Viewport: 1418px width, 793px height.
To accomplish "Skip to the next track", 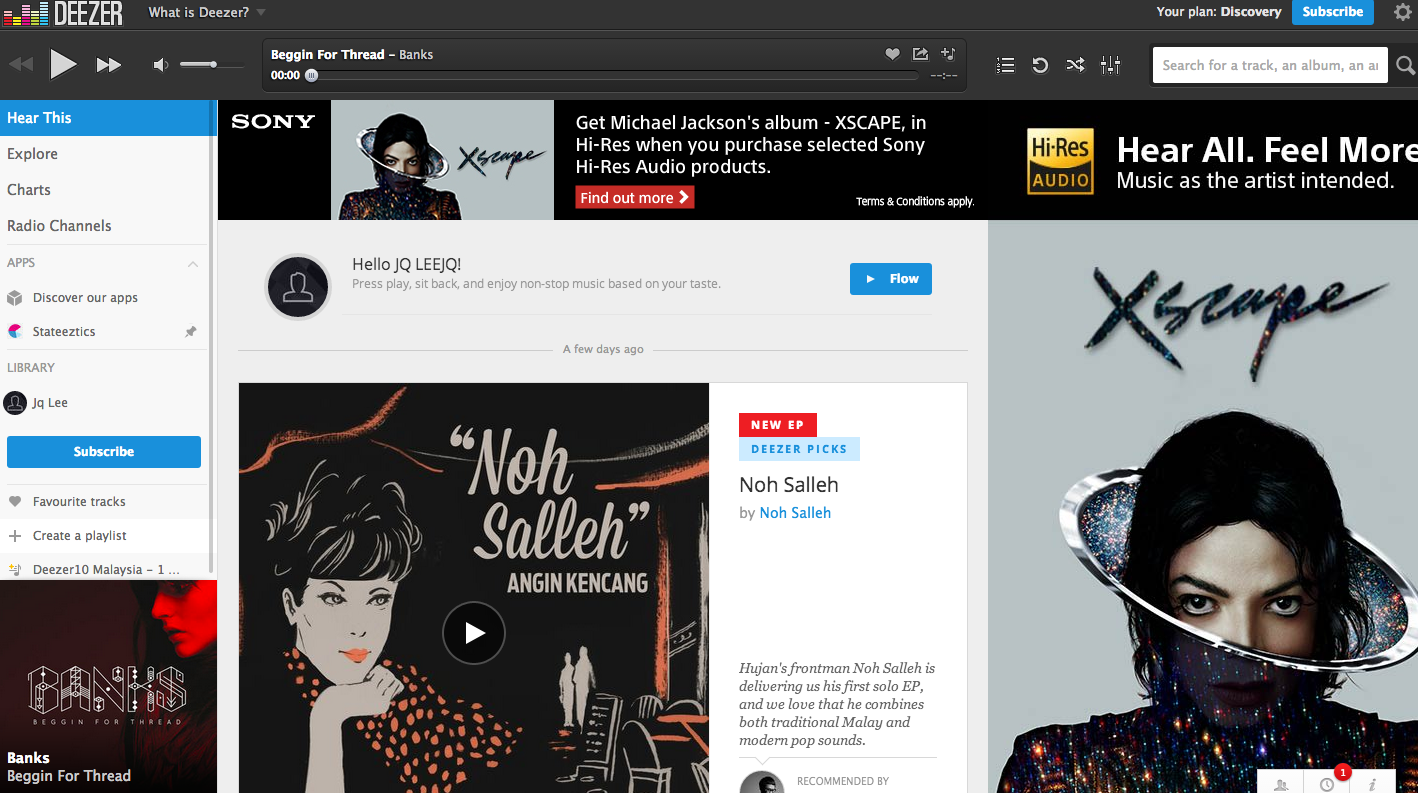I will pos(108,65).
